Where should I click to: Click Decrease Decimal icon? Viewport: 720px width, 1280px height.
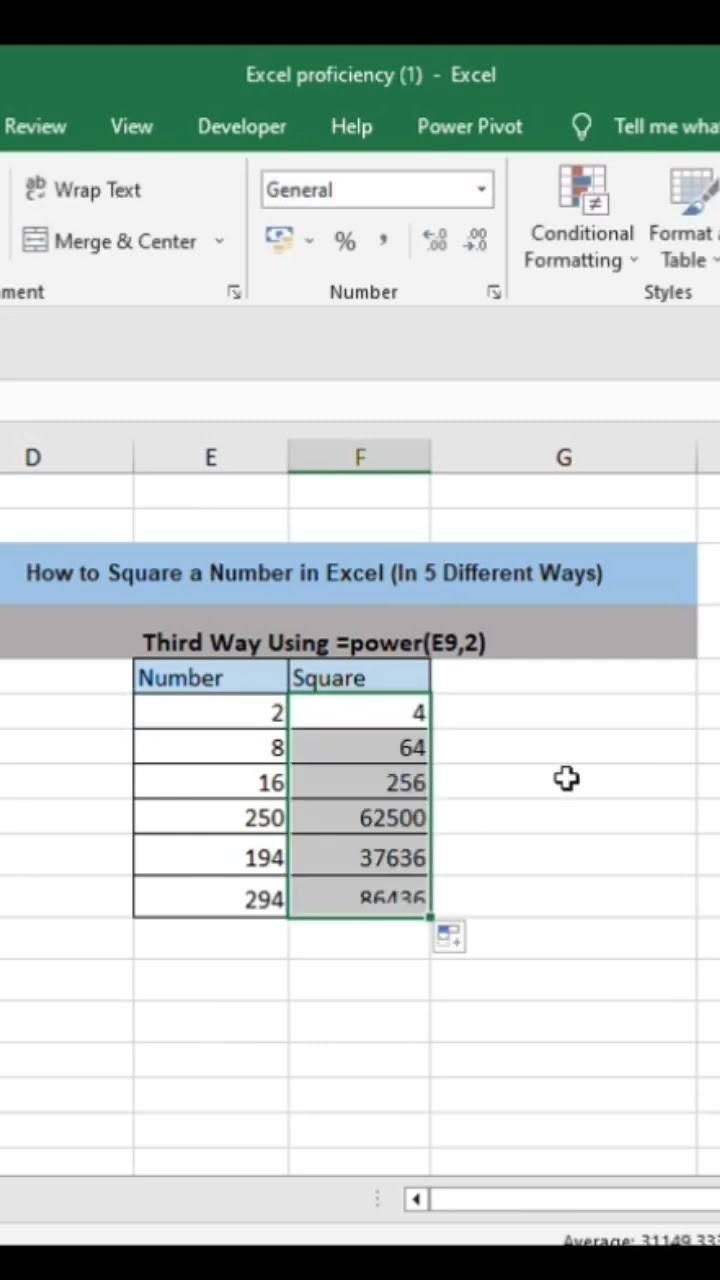coord(476,240)
